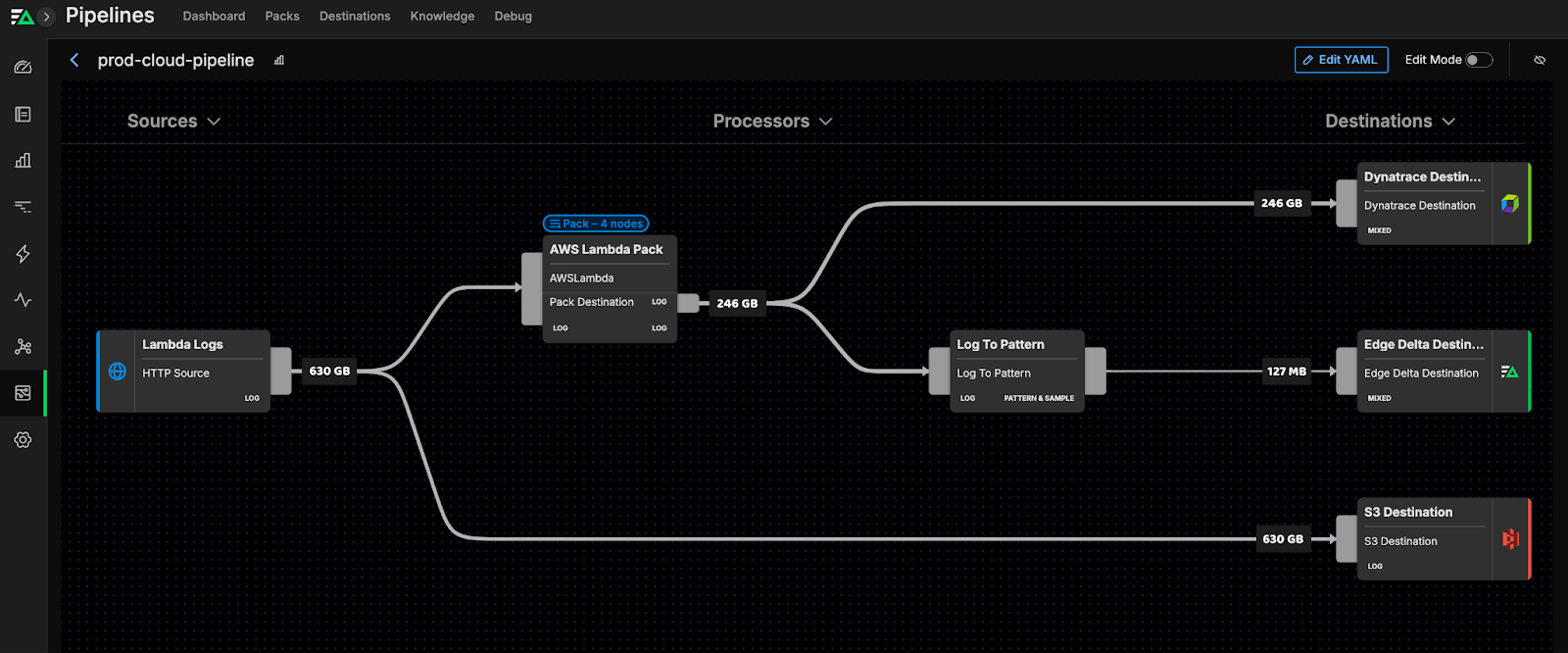Go back using the left arrow
Image resolution: width=1568 pixels, height=653 pixels.
pyautogui.click(x=74, y=61)
